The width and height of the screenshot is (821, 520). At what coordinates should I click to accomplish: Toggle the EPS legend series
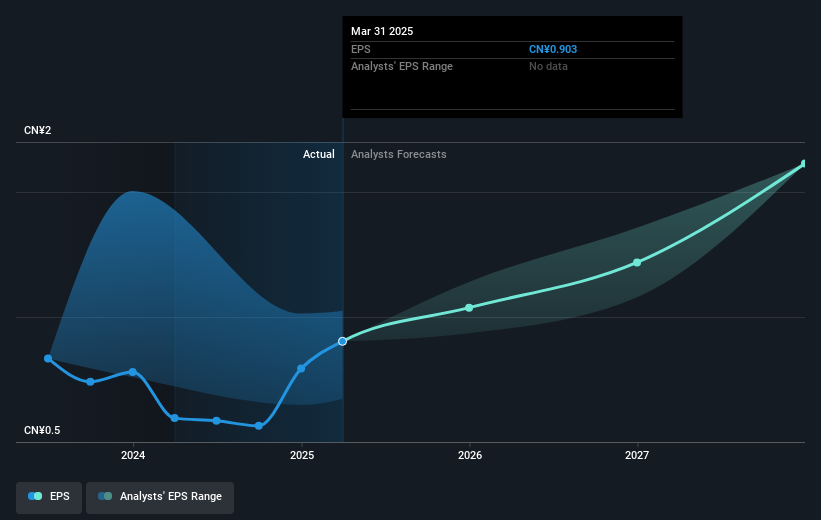click(x=49, y=496)
